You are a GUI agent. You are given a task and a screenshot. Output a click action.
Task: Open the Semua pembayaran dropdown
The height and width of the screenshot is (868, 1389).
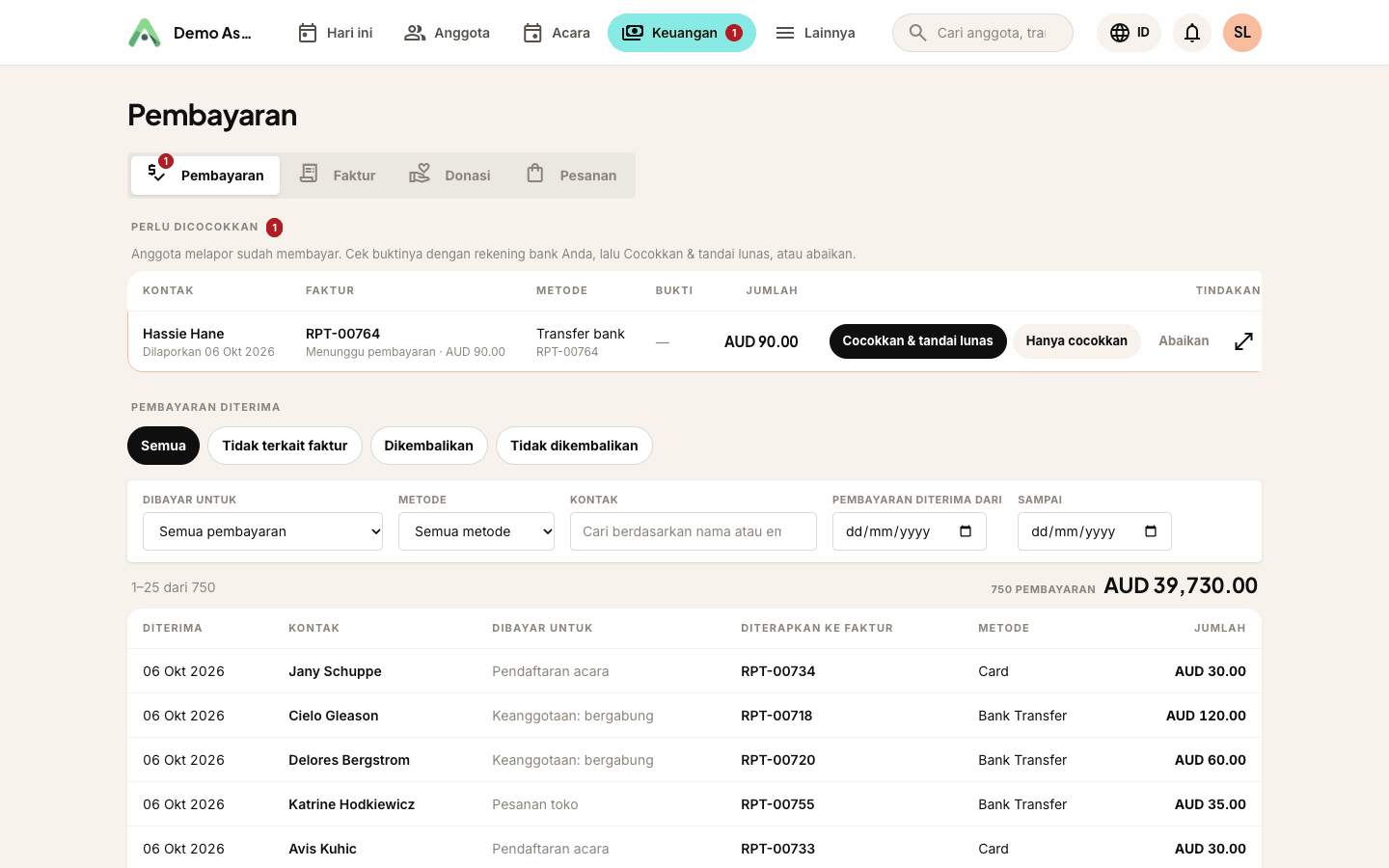coord(262,531)
